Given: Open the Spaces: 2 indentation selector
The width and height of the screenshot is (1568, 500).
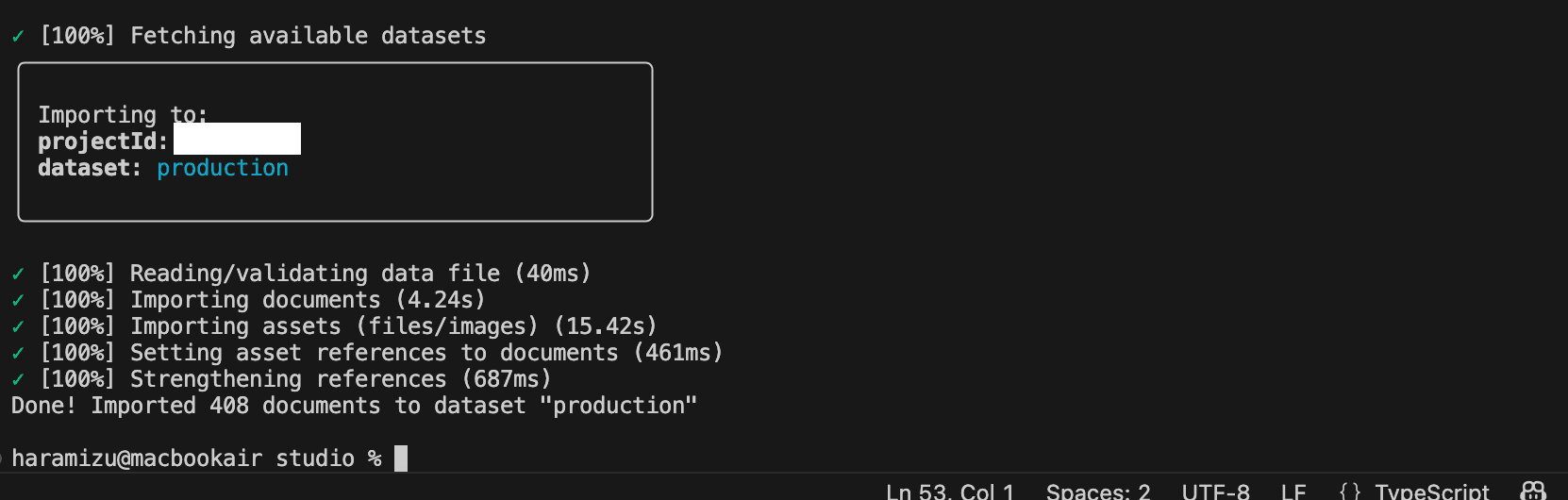Looking at the screenshot, I should [x=1098, y=492].
